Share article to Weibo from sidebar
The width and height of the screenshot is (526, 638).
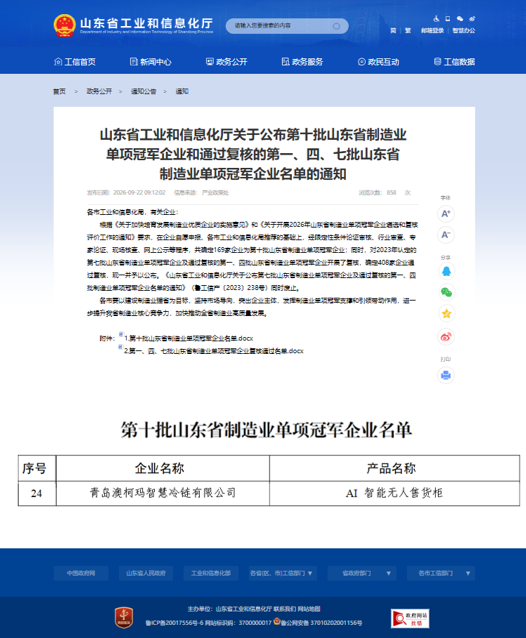446,337
